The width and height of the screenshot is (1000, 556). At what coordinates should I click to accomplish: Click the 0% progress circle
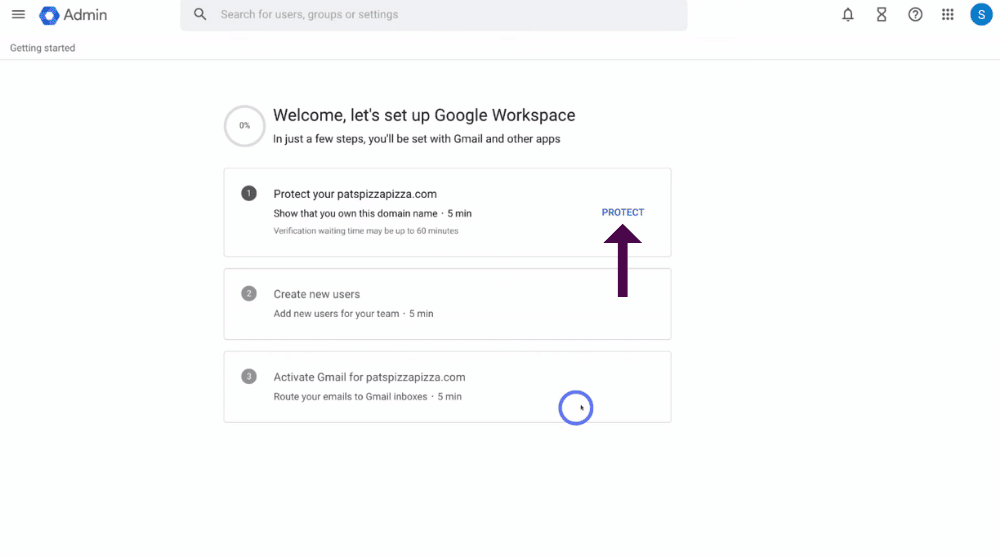click(244, 126)
